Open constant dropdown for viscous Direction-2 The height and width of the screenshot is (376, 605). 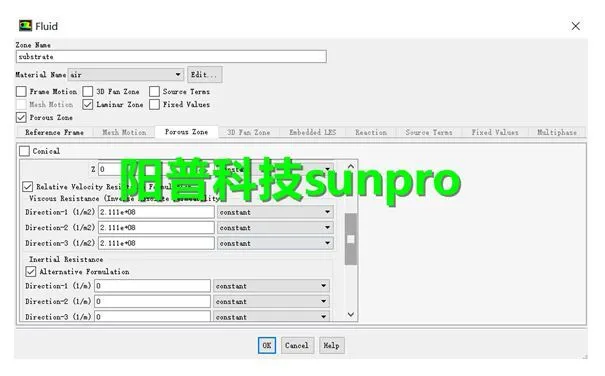click(275, 227)
